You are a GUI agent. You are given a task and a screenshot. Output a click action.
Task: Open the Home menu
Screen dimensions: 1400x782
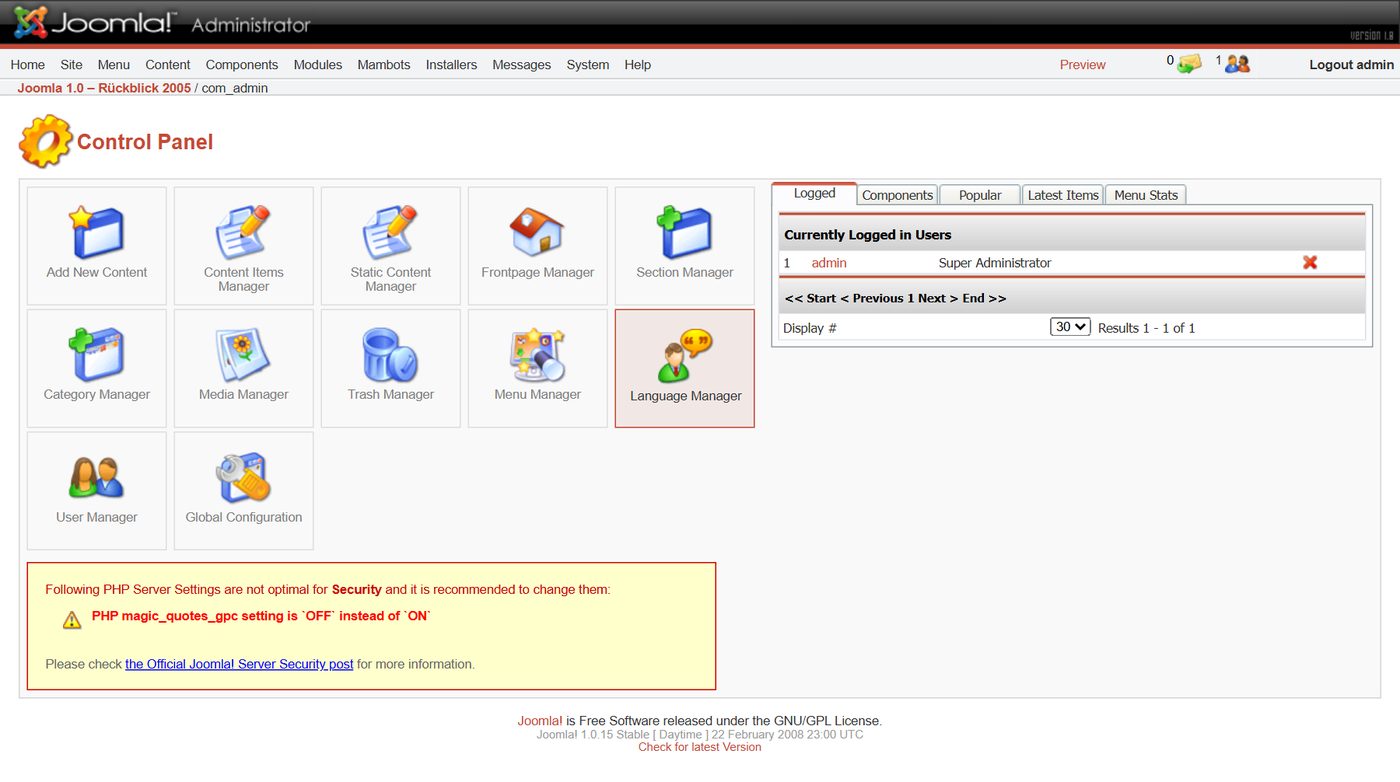(28, 64)
